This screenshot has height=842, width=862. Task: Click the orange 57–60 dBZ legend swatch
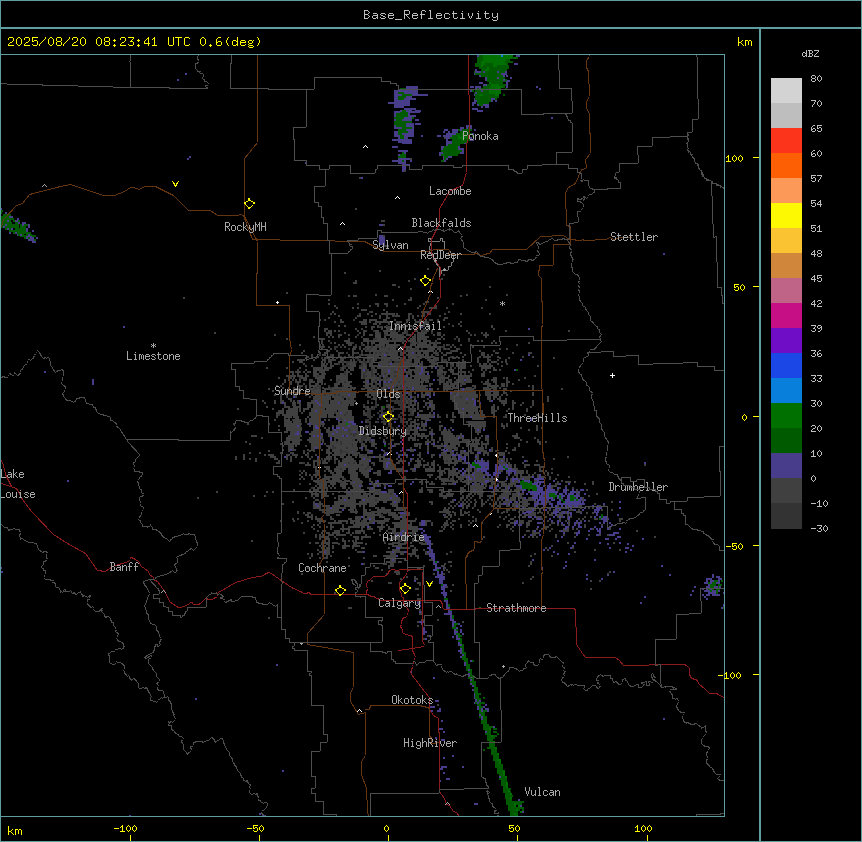[x=786, y=165]
